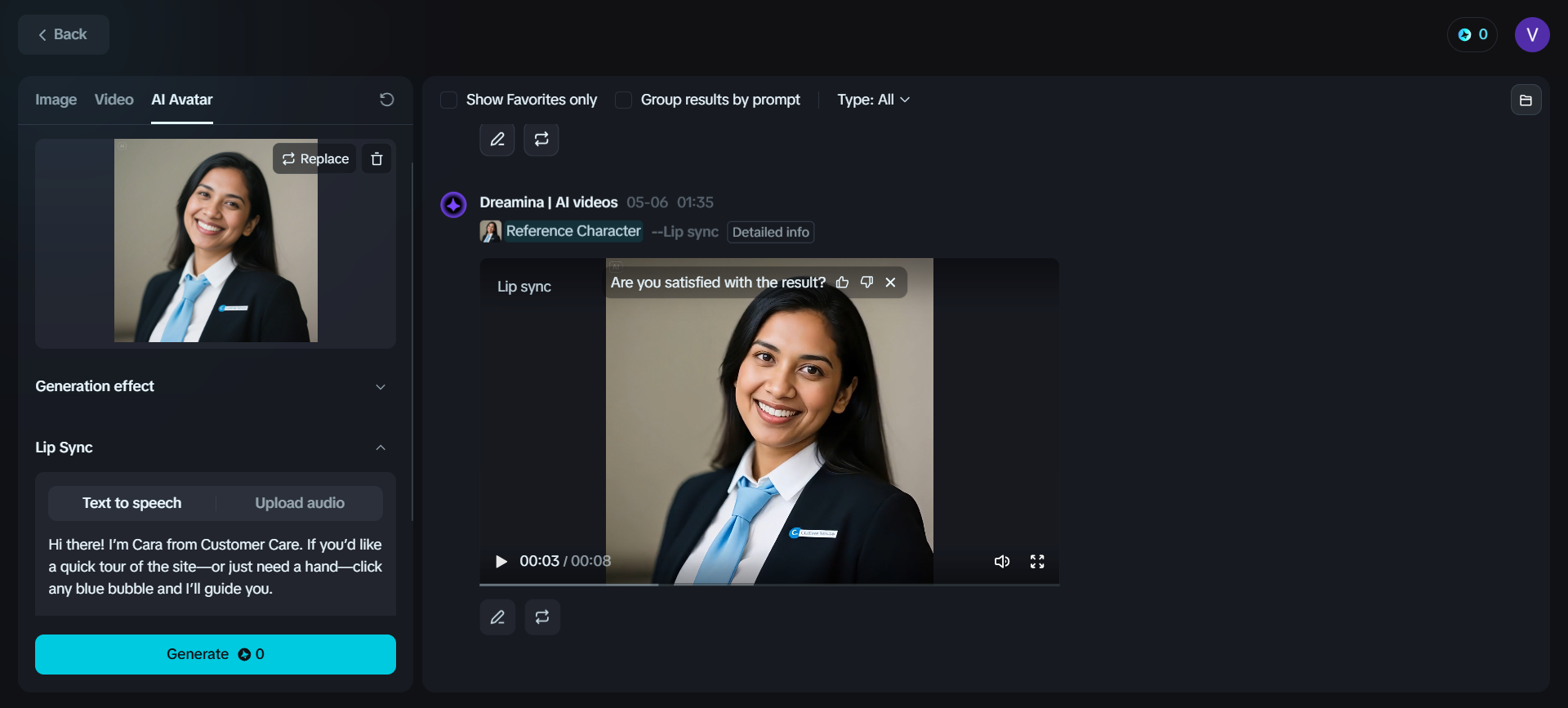Click the Lip sync label on video

click(x=524, y=287)
